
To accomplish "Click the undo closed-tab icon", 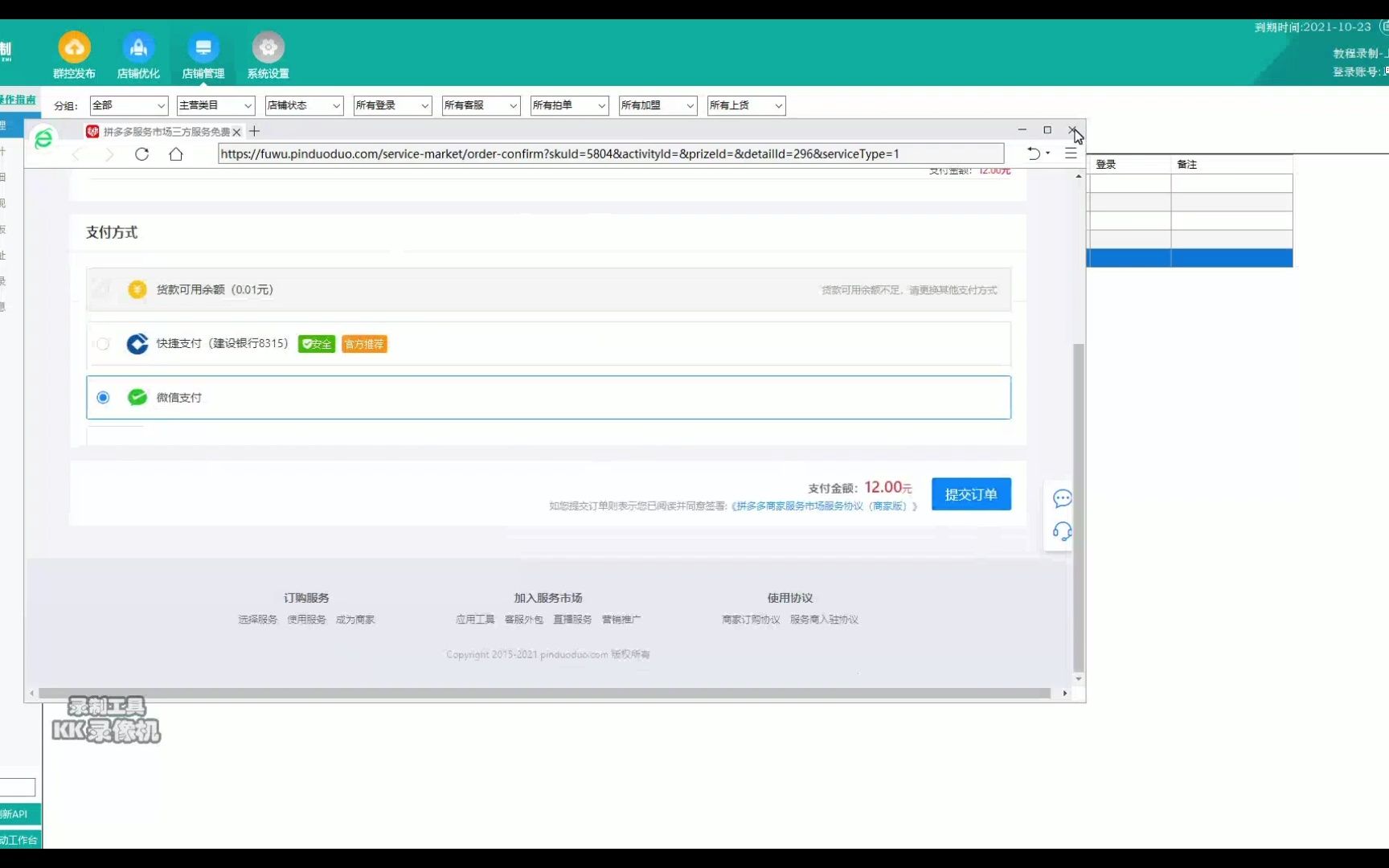I will 1034,154.
